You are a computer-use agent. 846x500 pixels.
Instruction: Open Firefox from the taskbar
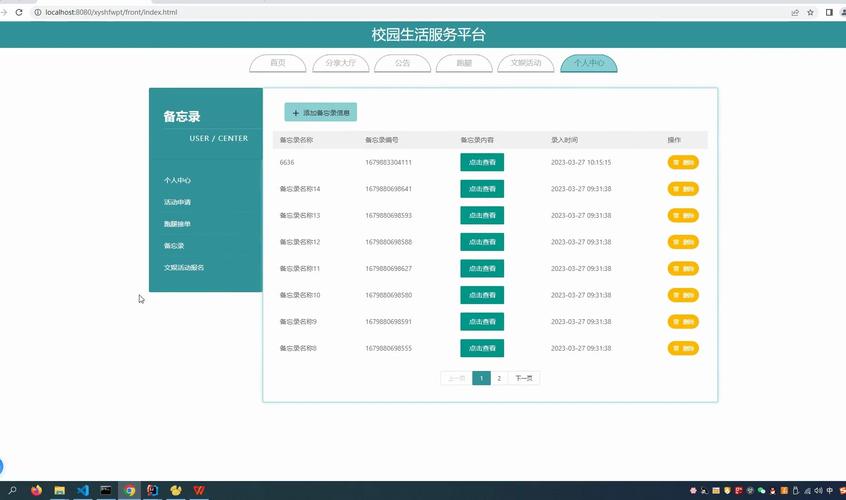coord(37,491)
